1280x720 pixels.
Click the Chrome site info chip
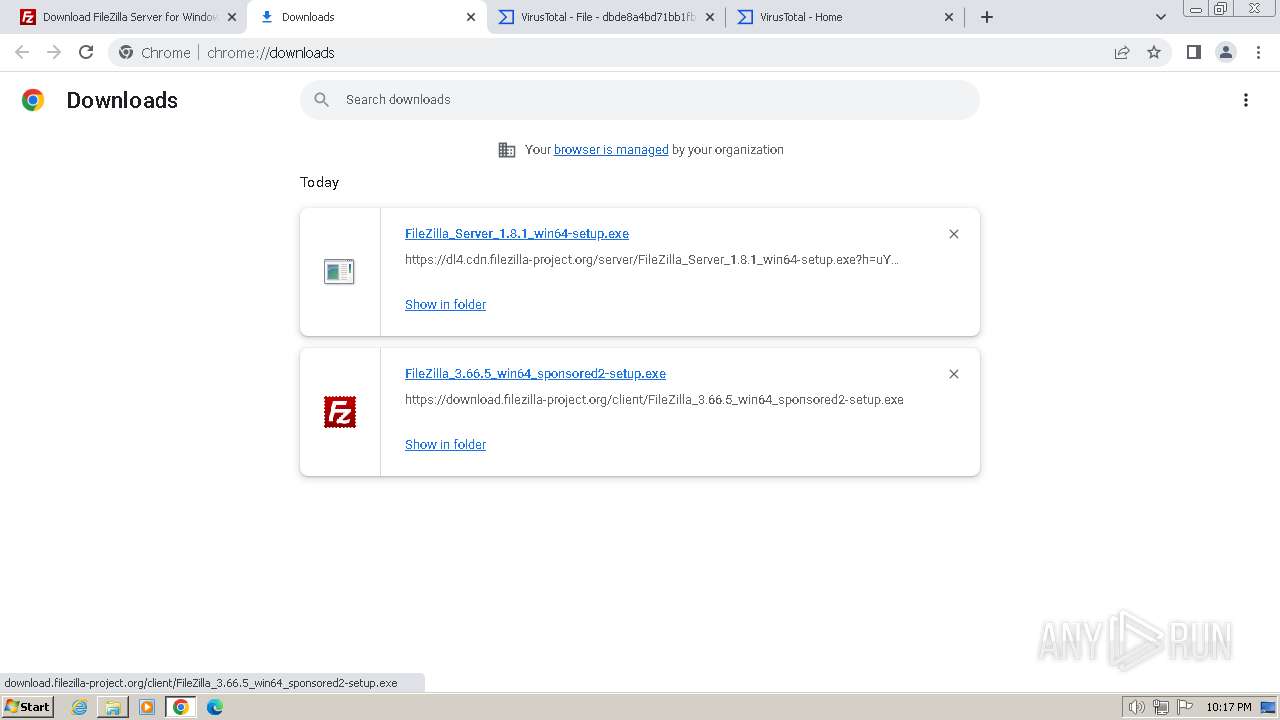click(155, 53)
